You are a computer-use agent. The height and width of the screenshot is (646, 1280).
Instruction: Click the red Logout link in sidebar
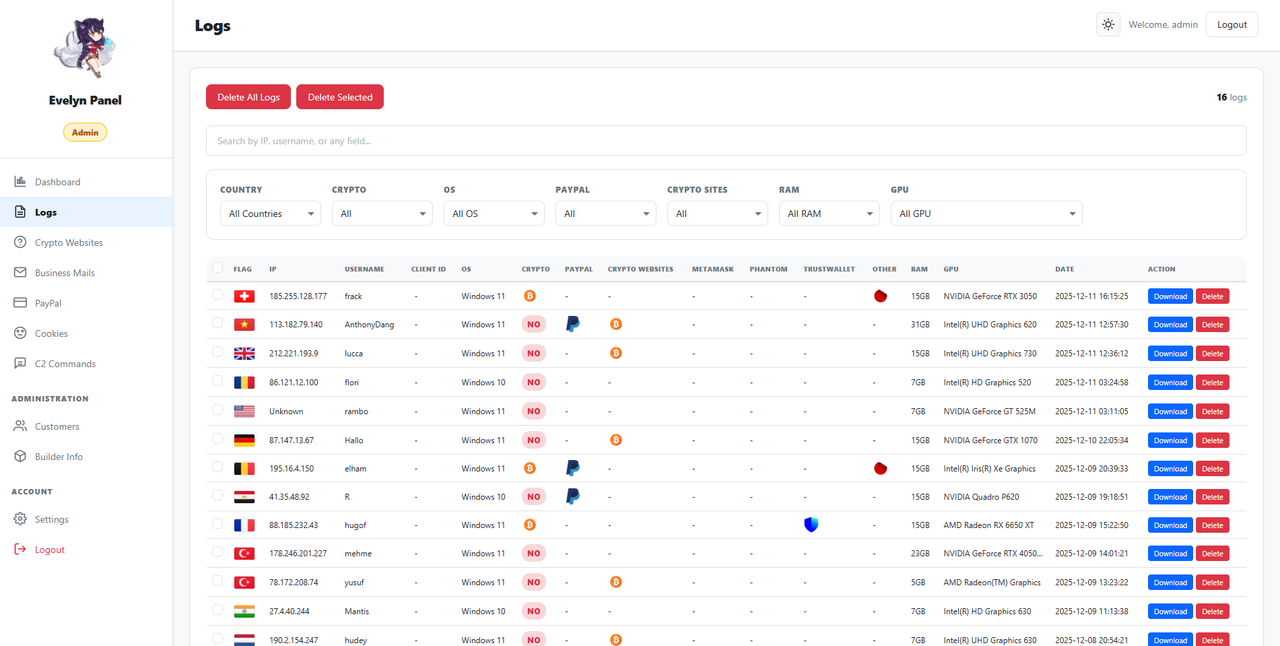point(86,549)
